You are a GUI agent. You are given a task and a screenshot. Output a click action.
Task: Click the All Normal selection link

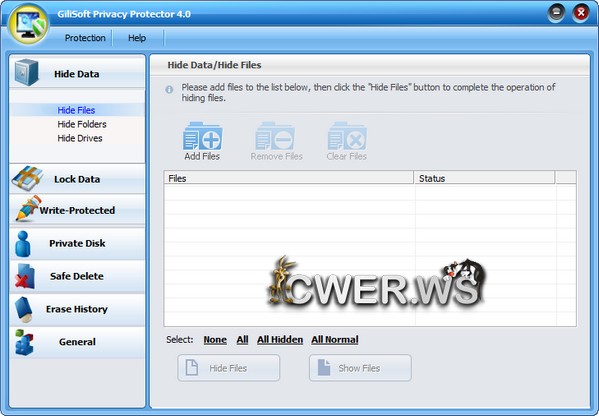(335, 340)
